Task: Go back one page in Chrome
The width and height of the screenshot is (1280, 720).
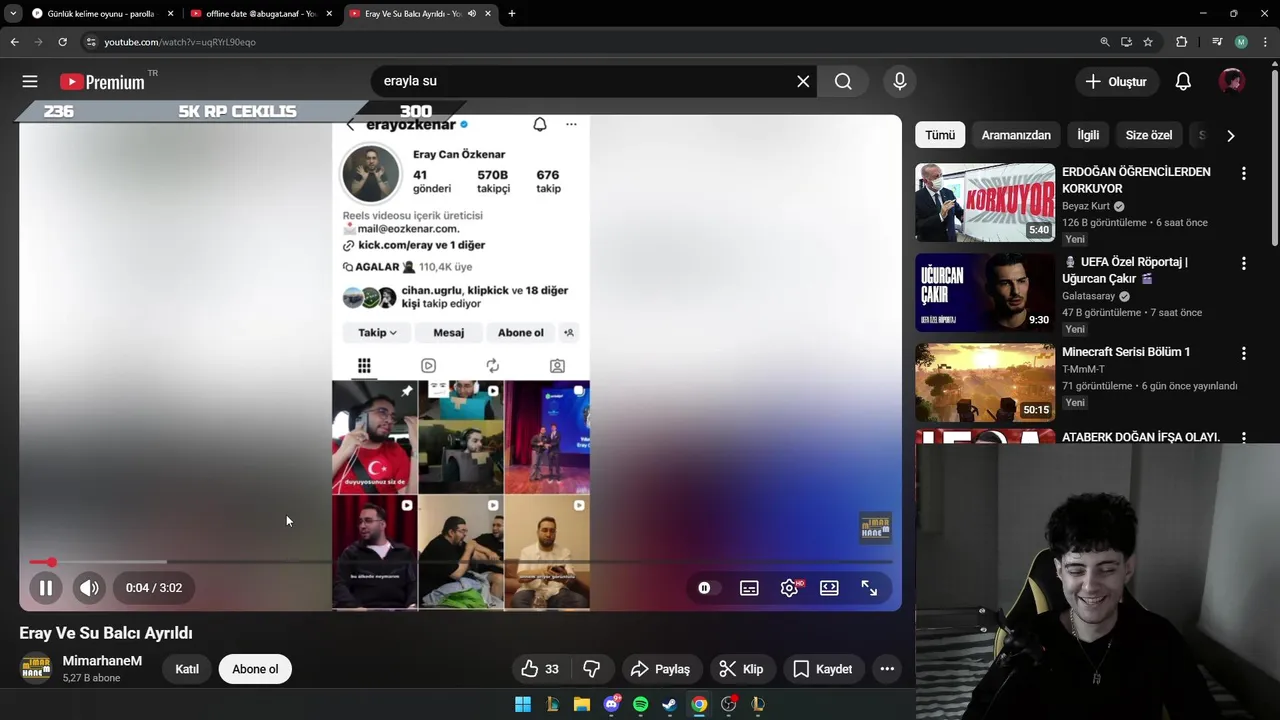Action: click(x=14, y=42)
